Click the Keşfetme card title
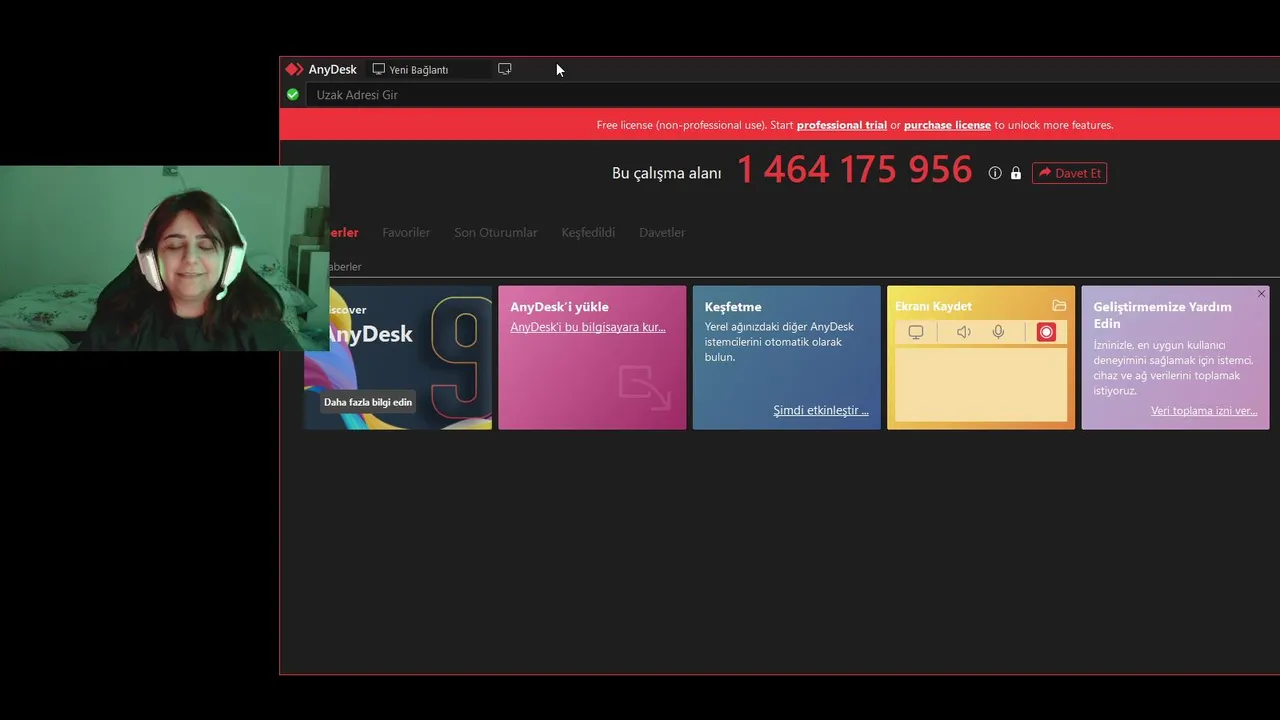 click(733, 307)
